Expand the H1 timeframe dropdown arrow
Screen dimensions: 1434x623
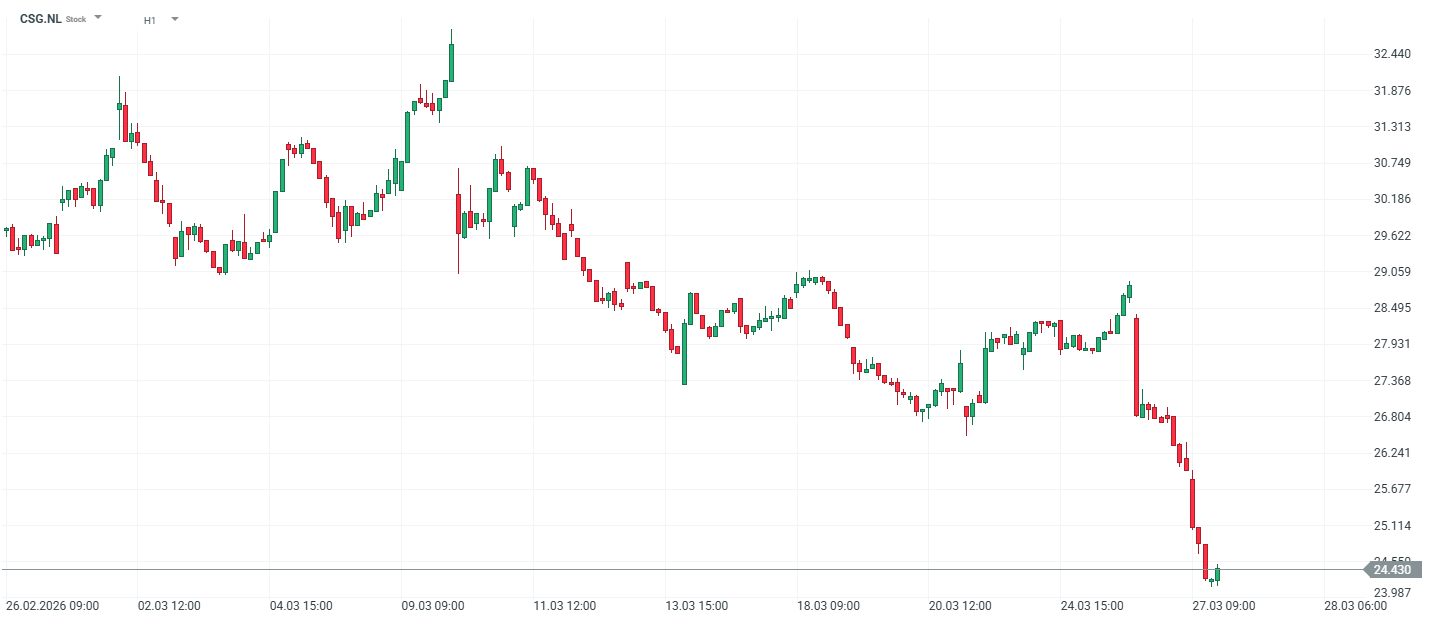pos(175,19)
